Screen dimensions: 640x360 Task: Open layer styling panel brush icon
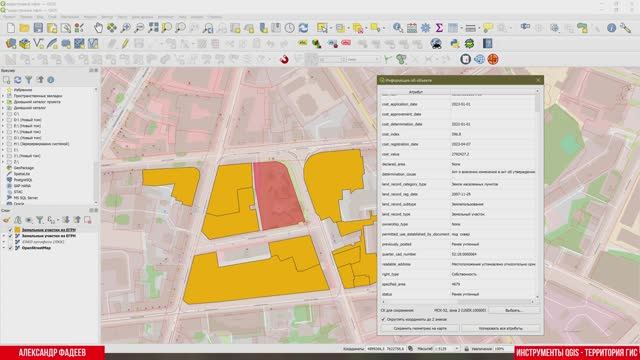pyautogui.click(x=6, y=220)
